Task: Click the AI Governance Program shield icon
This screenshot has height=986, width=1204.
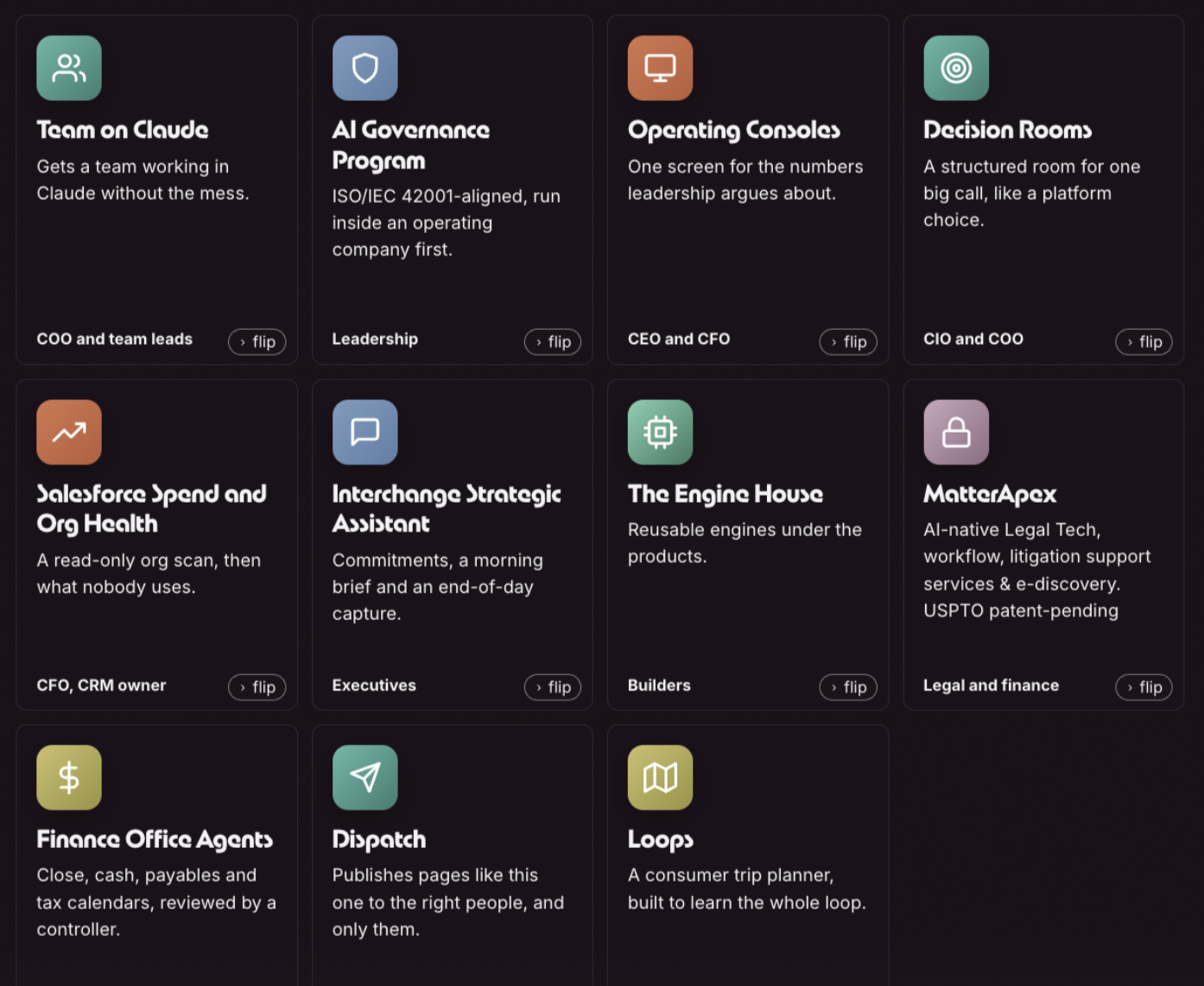Action: point(365,68)
